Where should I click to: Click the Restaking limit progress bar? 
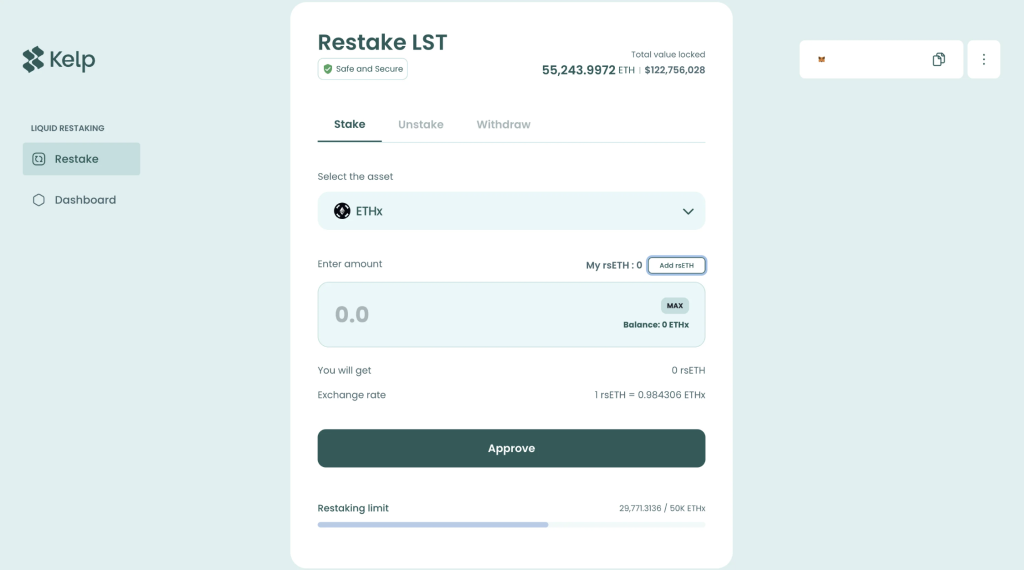(x=511, y=524)
